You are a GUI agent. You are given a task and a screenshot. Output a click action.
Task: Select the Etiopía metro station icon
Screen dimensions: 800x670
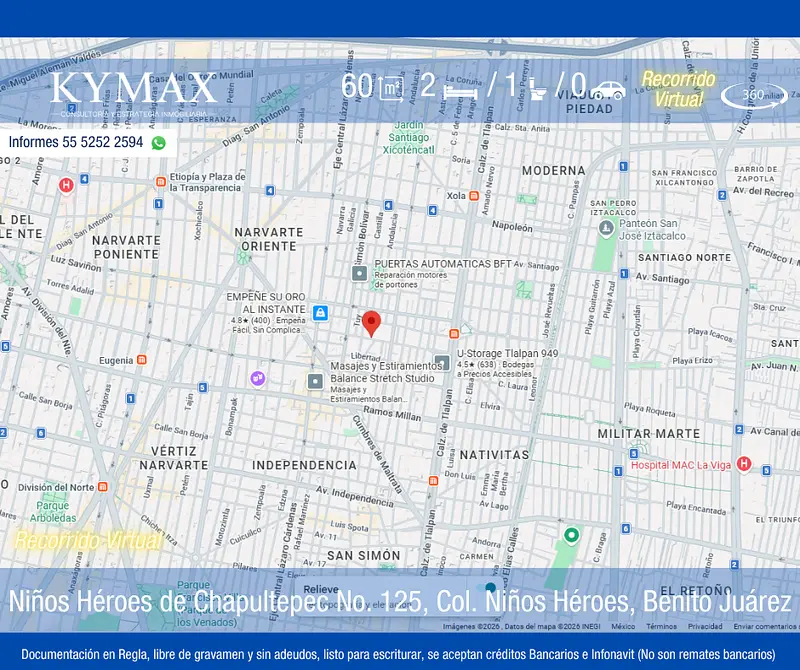click(x=161, y=182)
